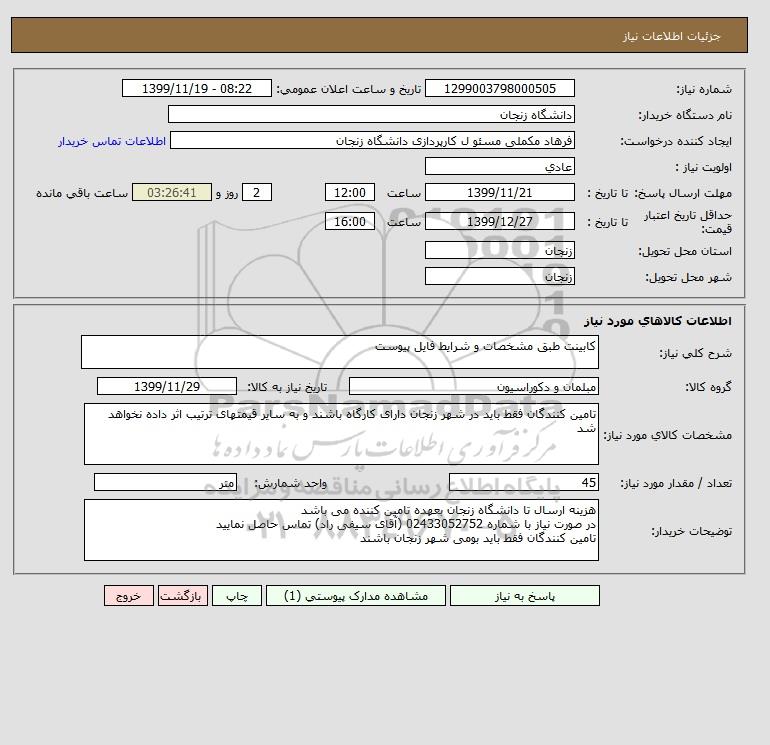The width and height of the screenshot is (770, 745).
Task: Click delivery province field 'زنجان'
Action: 499,250
